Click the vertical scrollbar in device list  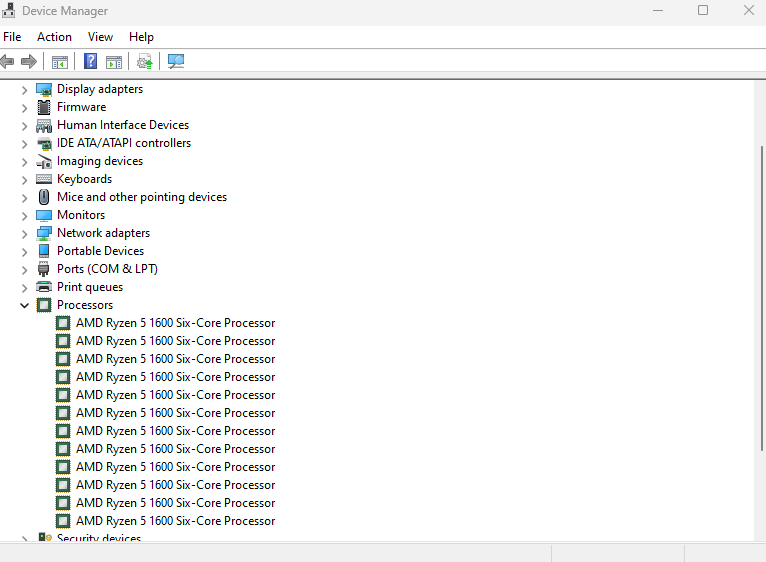[x=760, y=300]
